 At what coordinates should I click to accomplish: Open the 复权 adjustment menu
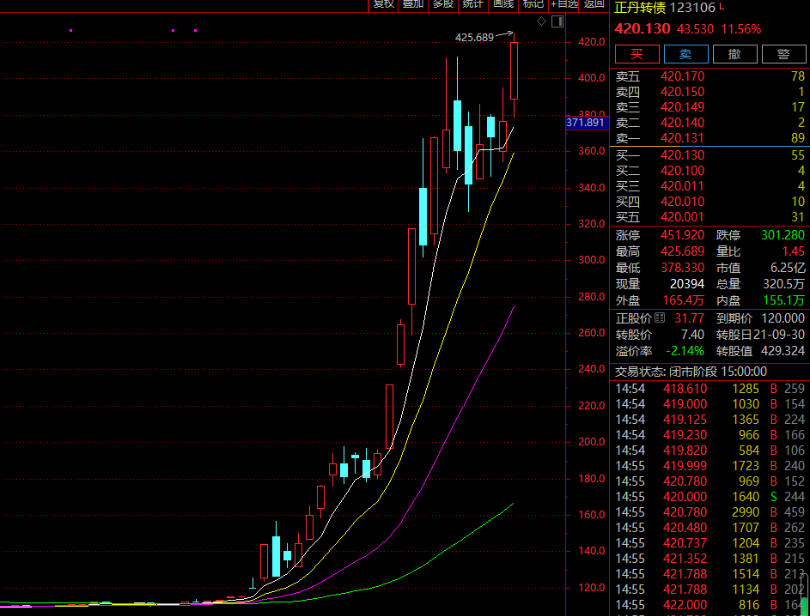383,4
